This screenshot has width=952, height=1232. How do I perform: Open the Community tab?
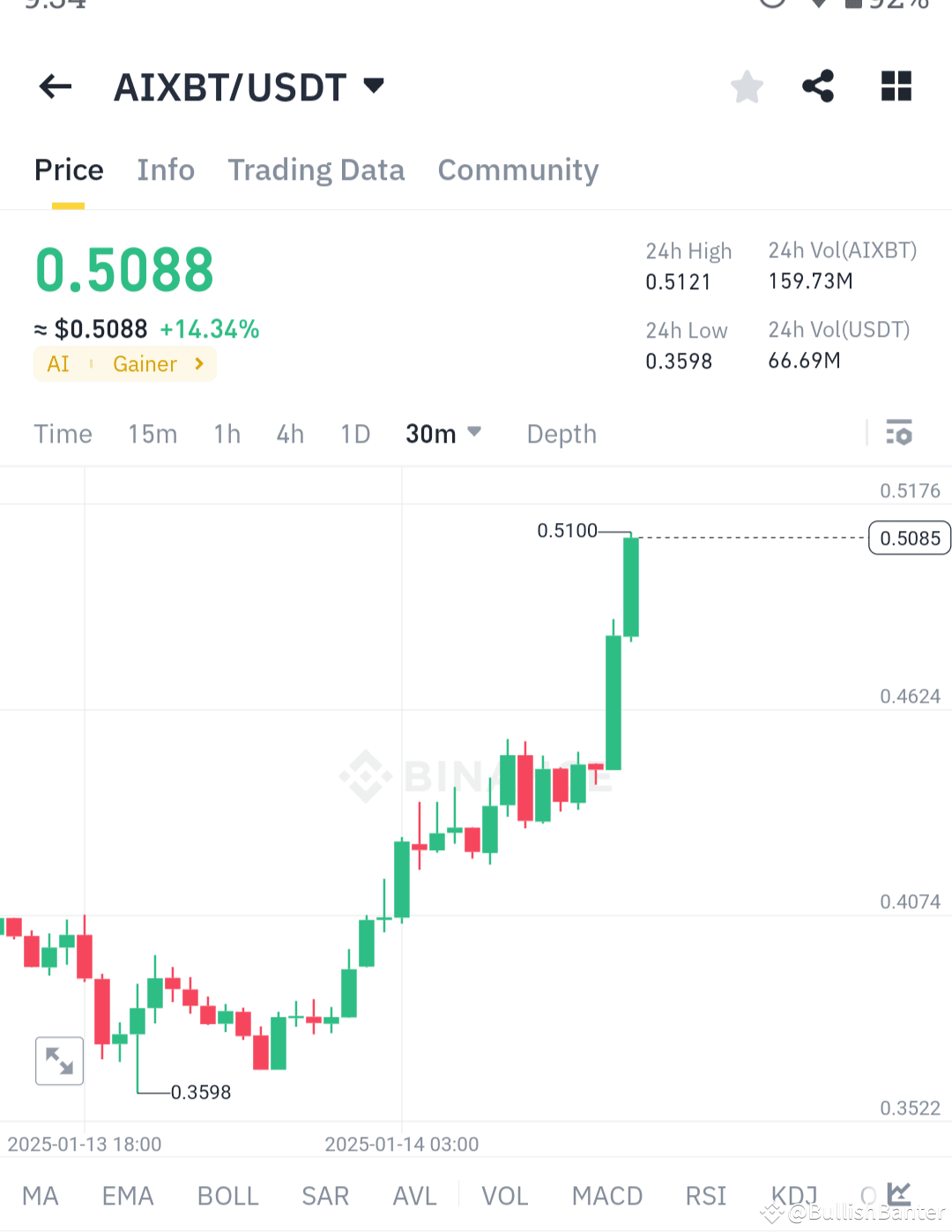[517, 169]
